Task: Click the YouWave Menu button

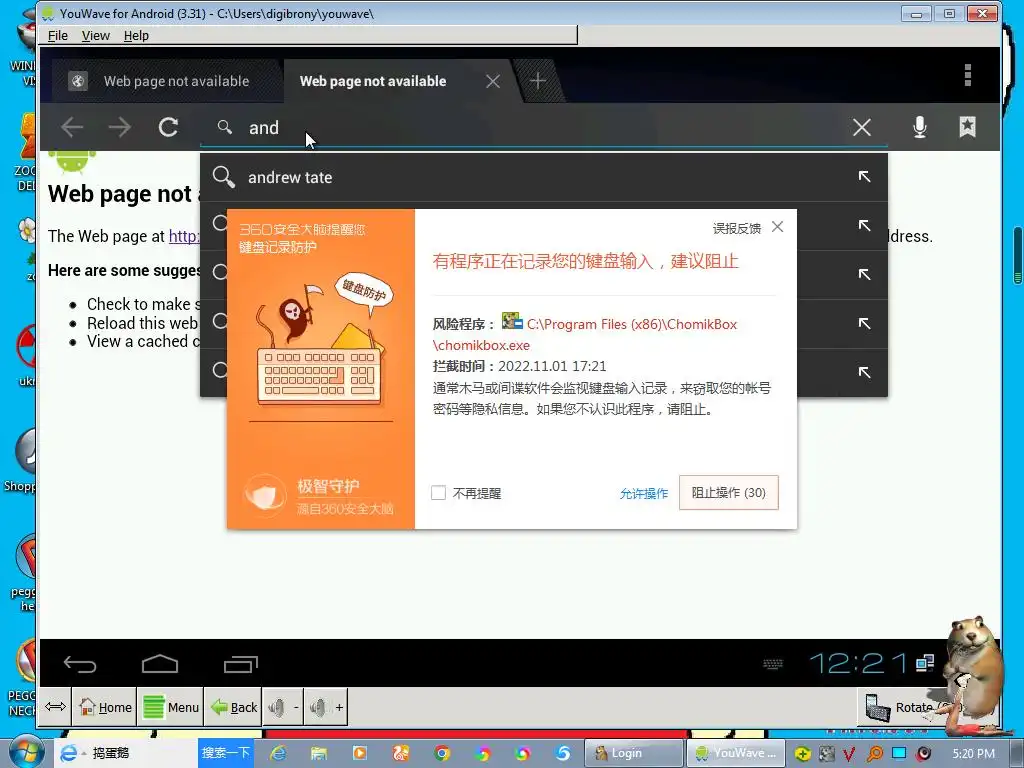Action: tap(170, 707)
